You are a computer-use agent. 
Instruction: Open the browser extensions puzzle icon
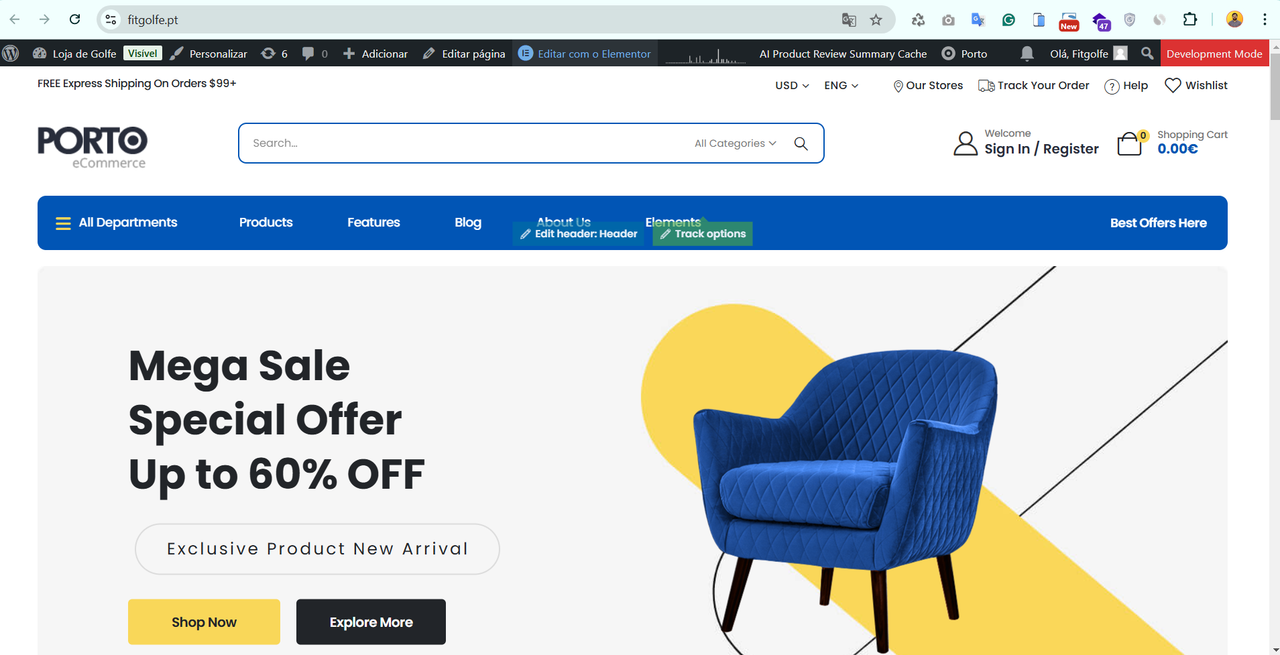pos(1190,19)
